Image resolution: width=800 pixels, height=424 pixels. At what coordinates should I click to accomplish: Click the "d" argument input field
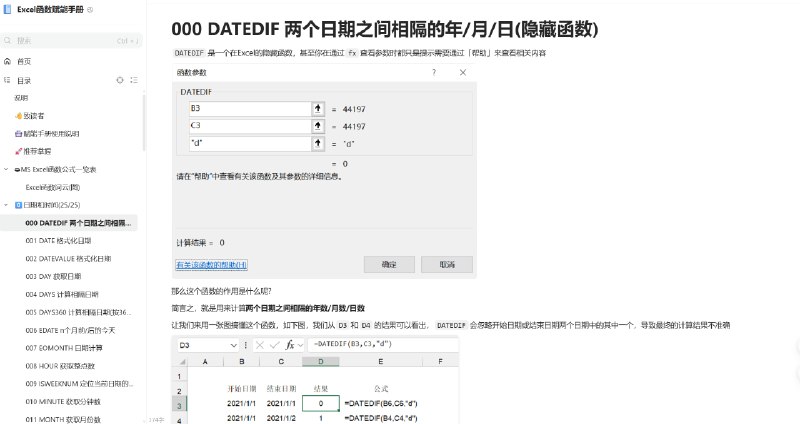pos(250,143)
